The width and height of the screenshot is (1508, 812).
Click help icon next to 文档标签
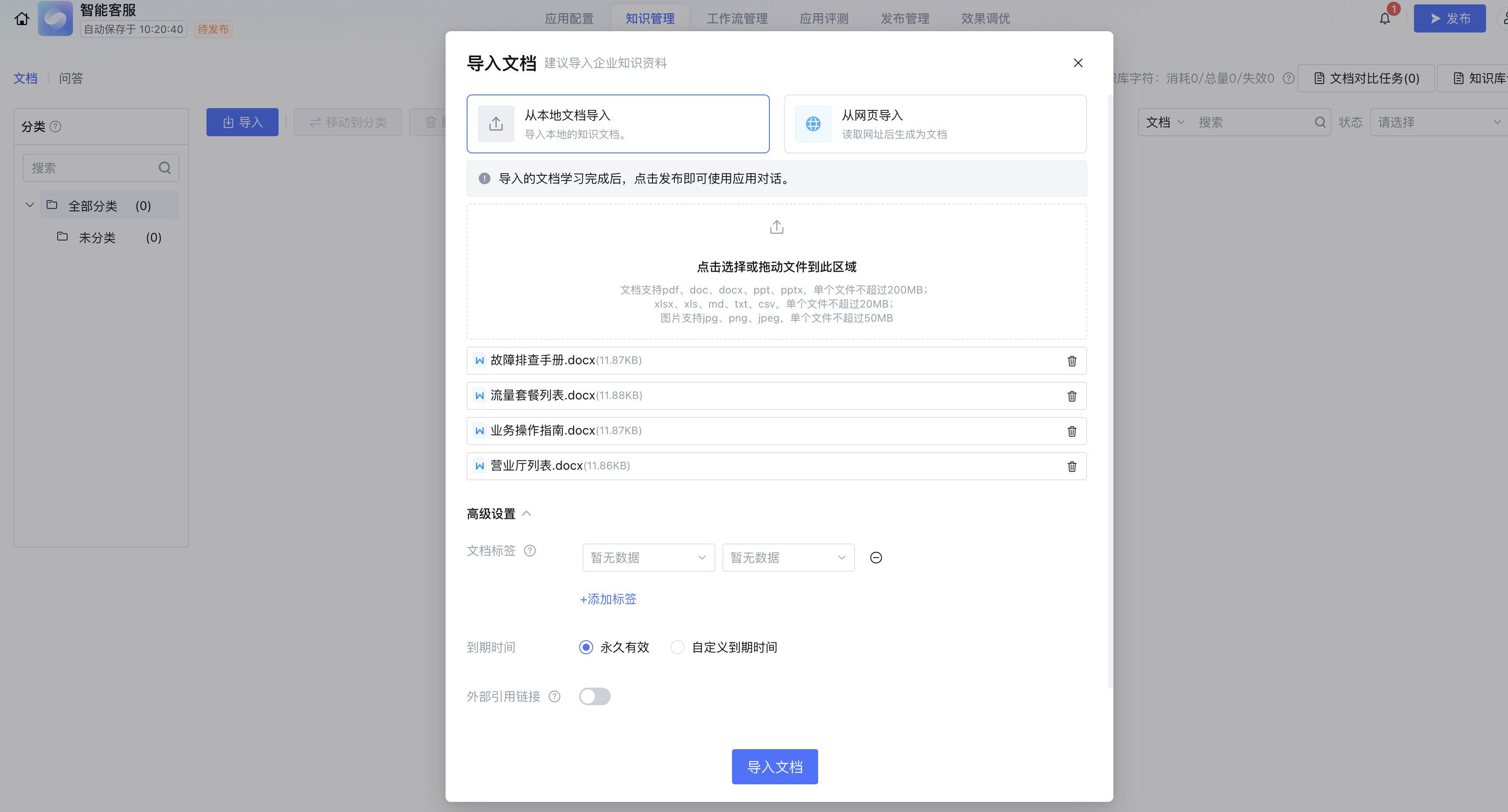(x=530, y=550)
